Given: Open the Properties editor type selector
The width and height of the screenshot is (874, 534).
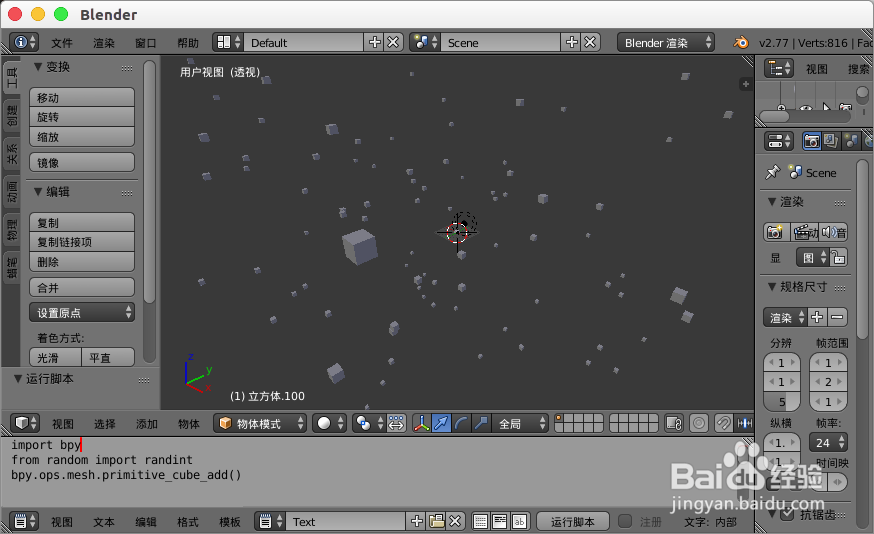Looking at the screenshot, I should 778,142.
